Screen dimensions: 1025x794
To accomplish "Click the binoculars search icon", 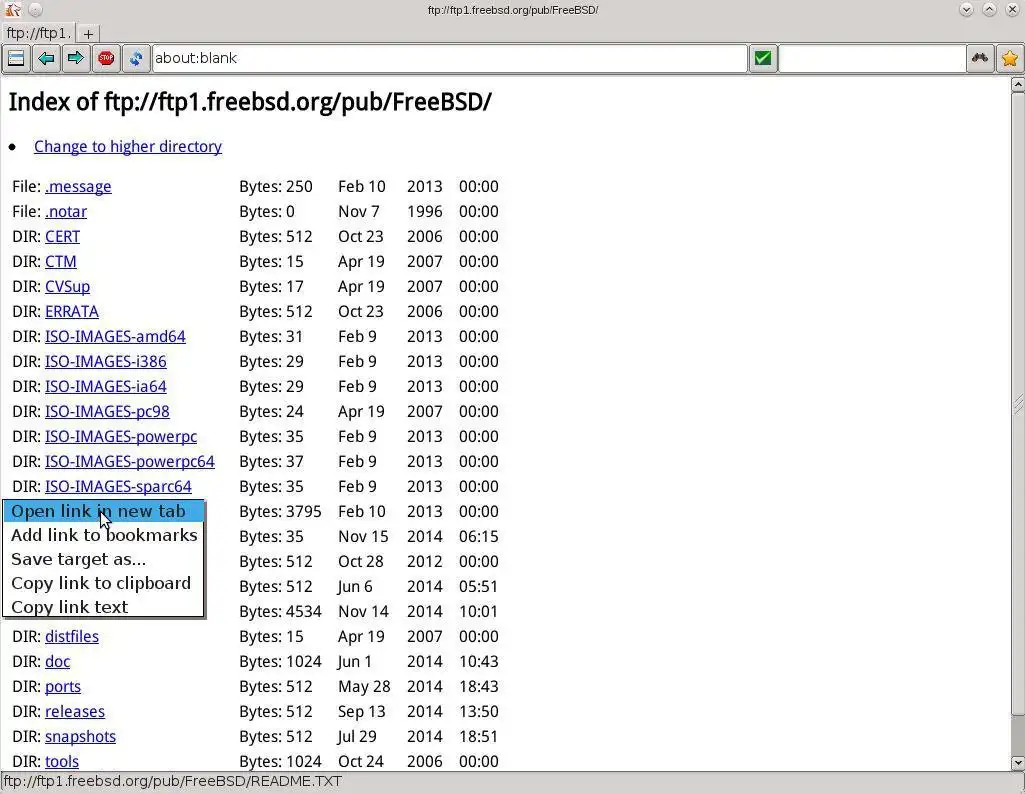I will click(x=980, y=58).
